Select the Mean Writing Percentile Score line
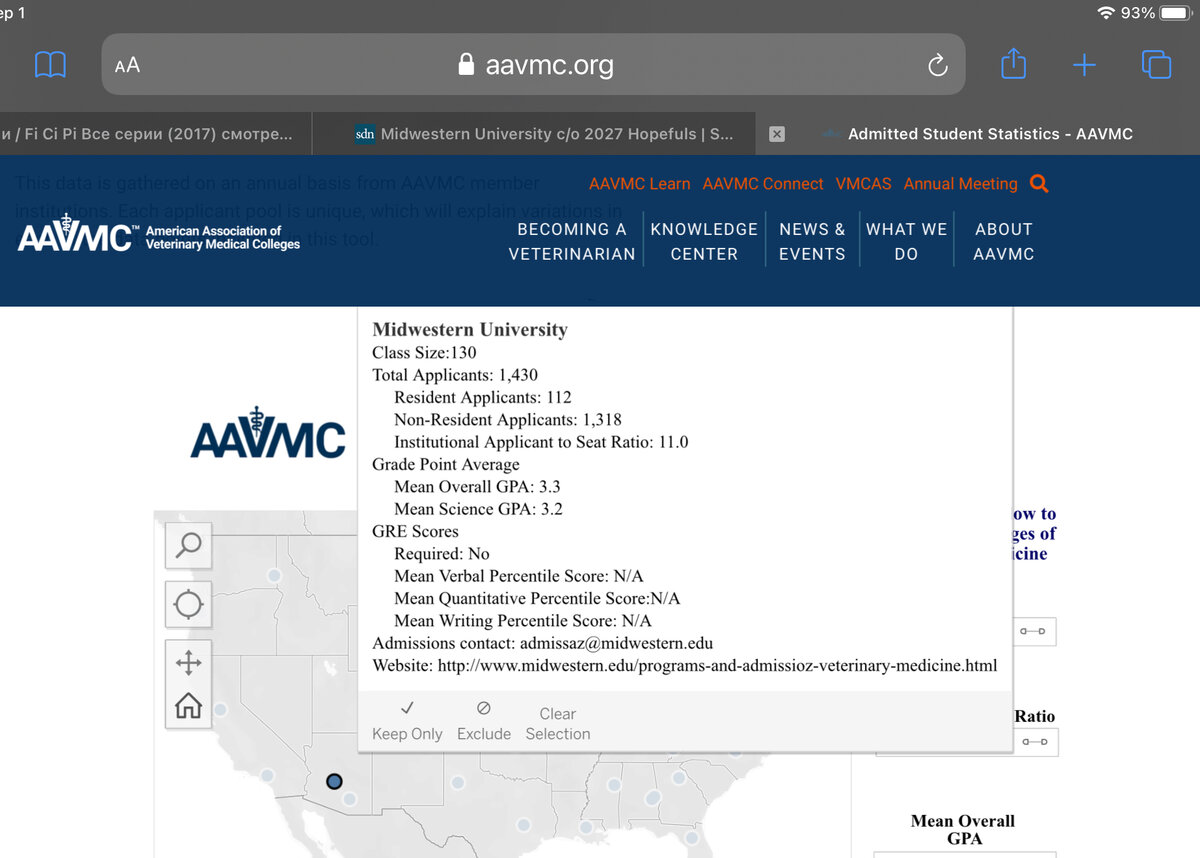 click(523, 621)
